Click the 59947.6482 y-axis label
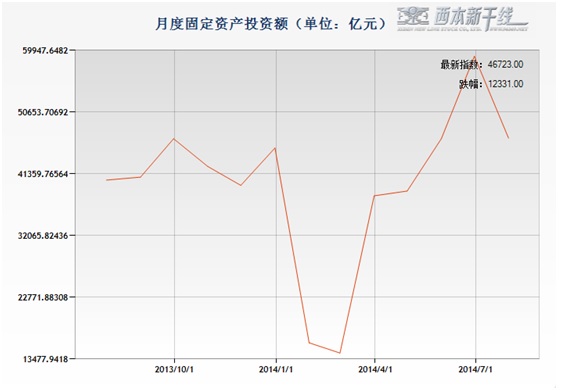This screenshot has width=565, height=390. 45,50
